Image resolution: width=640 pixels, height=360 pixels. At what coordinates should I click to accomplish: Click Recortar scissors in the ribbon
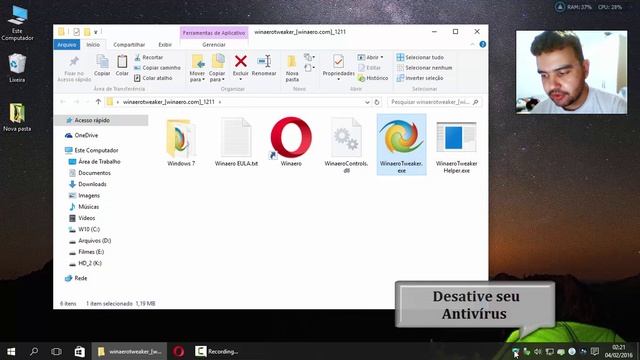tap(149, 58)
